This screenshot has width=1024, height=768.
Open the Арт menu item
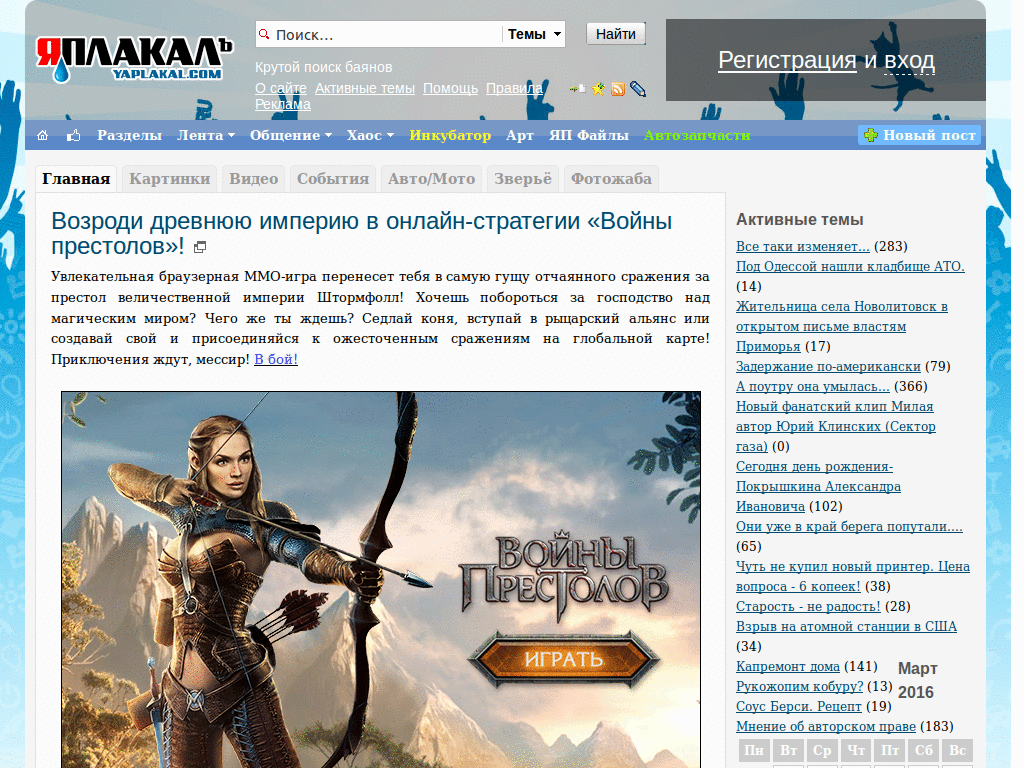pos(520,135)
